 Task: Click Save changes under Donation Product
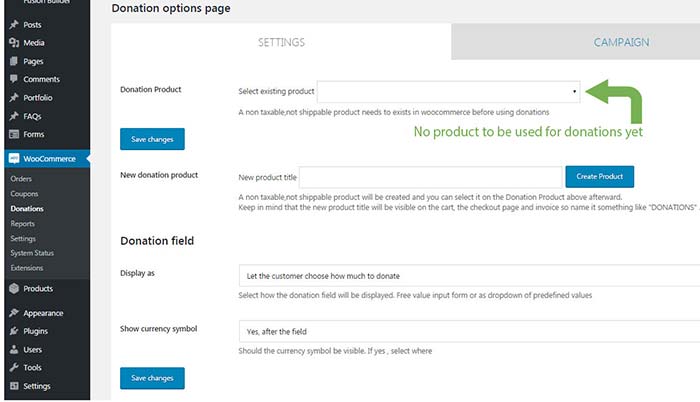[x=152, y=139]
